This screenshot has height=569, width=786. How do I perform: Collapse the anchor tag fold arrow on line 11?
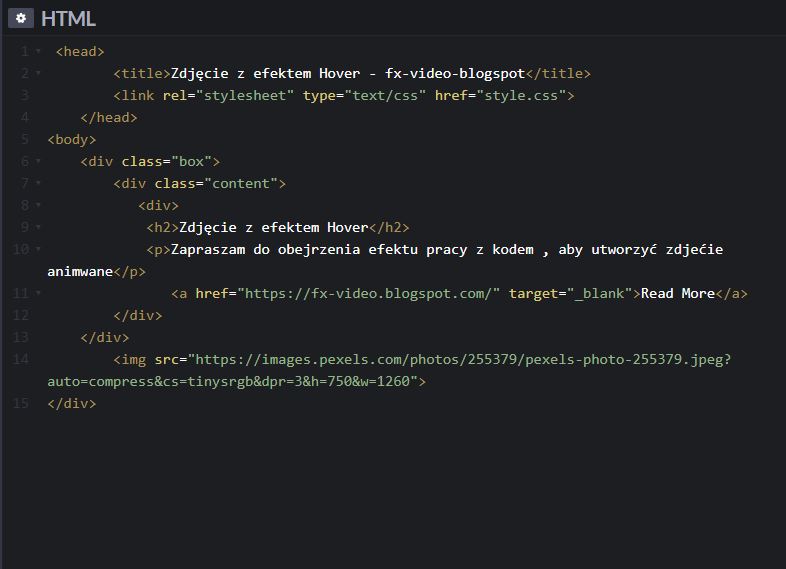[38, 293]
